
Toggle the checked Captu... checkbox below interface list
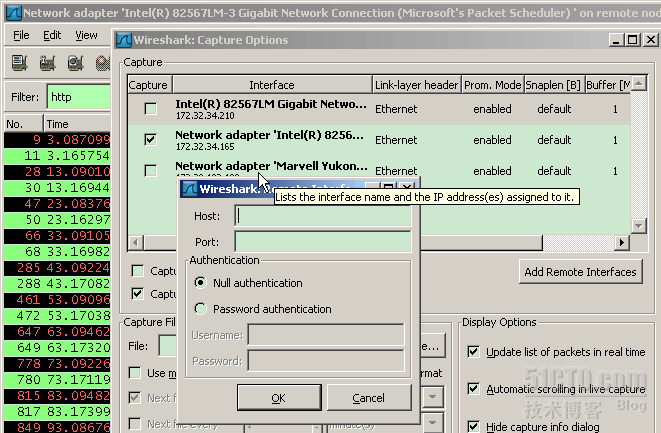[x=138, y=293]
